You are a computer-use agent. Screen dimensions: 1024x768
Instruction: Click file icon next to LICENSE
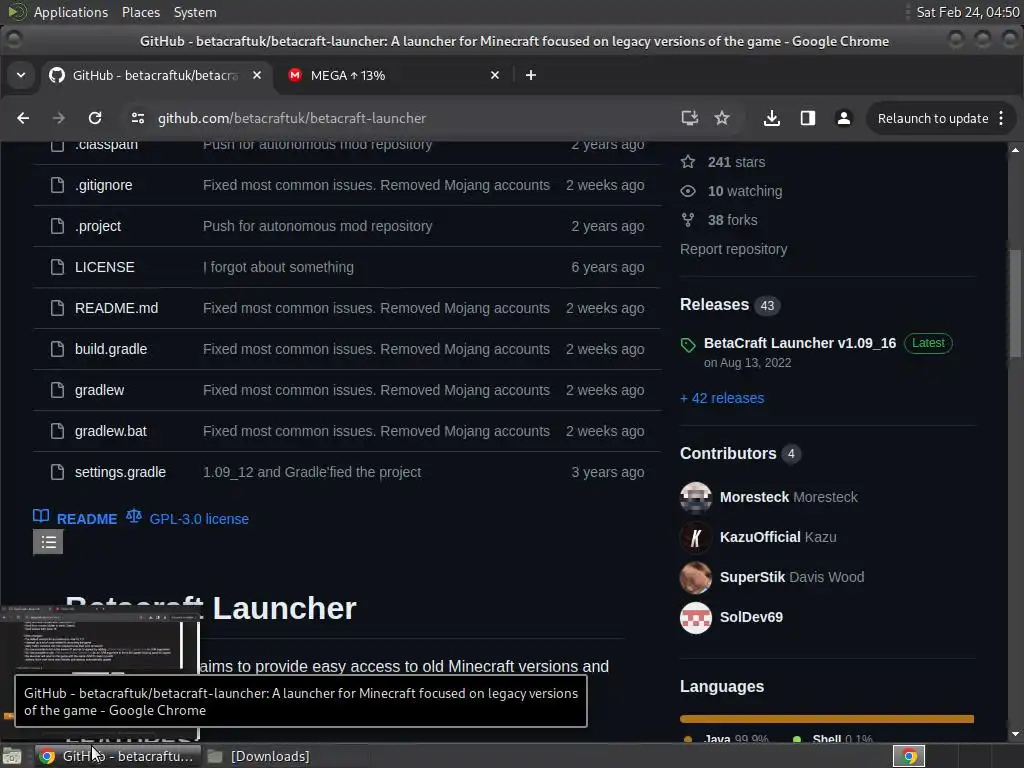pos(57,267)
